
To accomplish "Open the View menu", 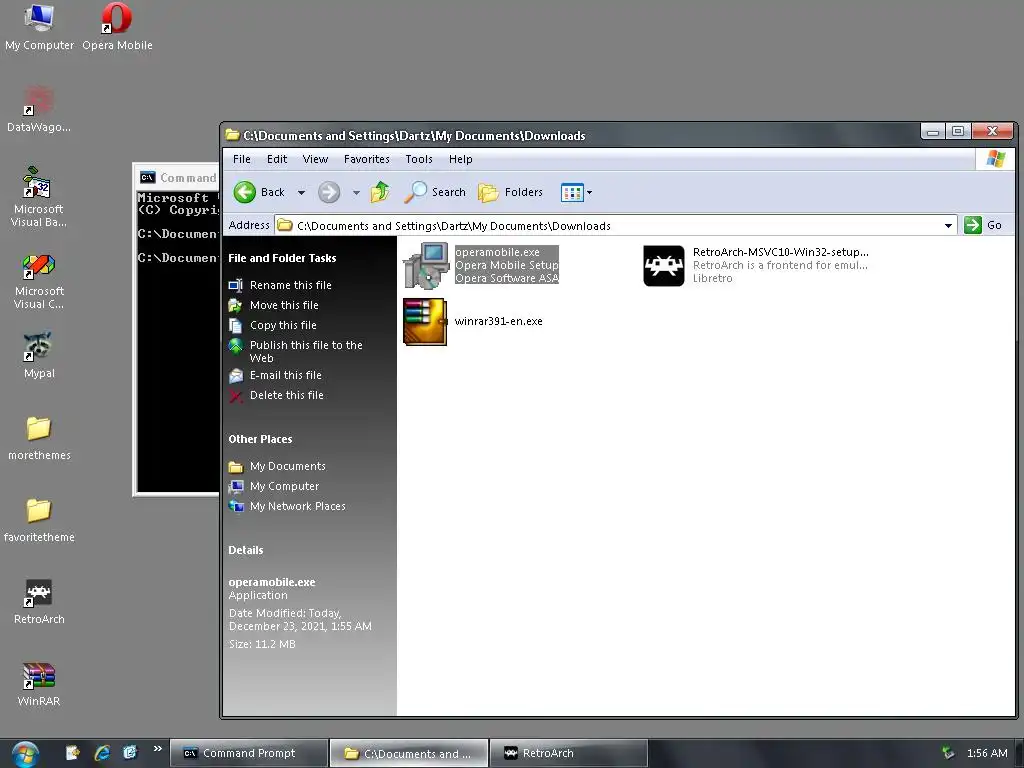I will pos(315,159).
